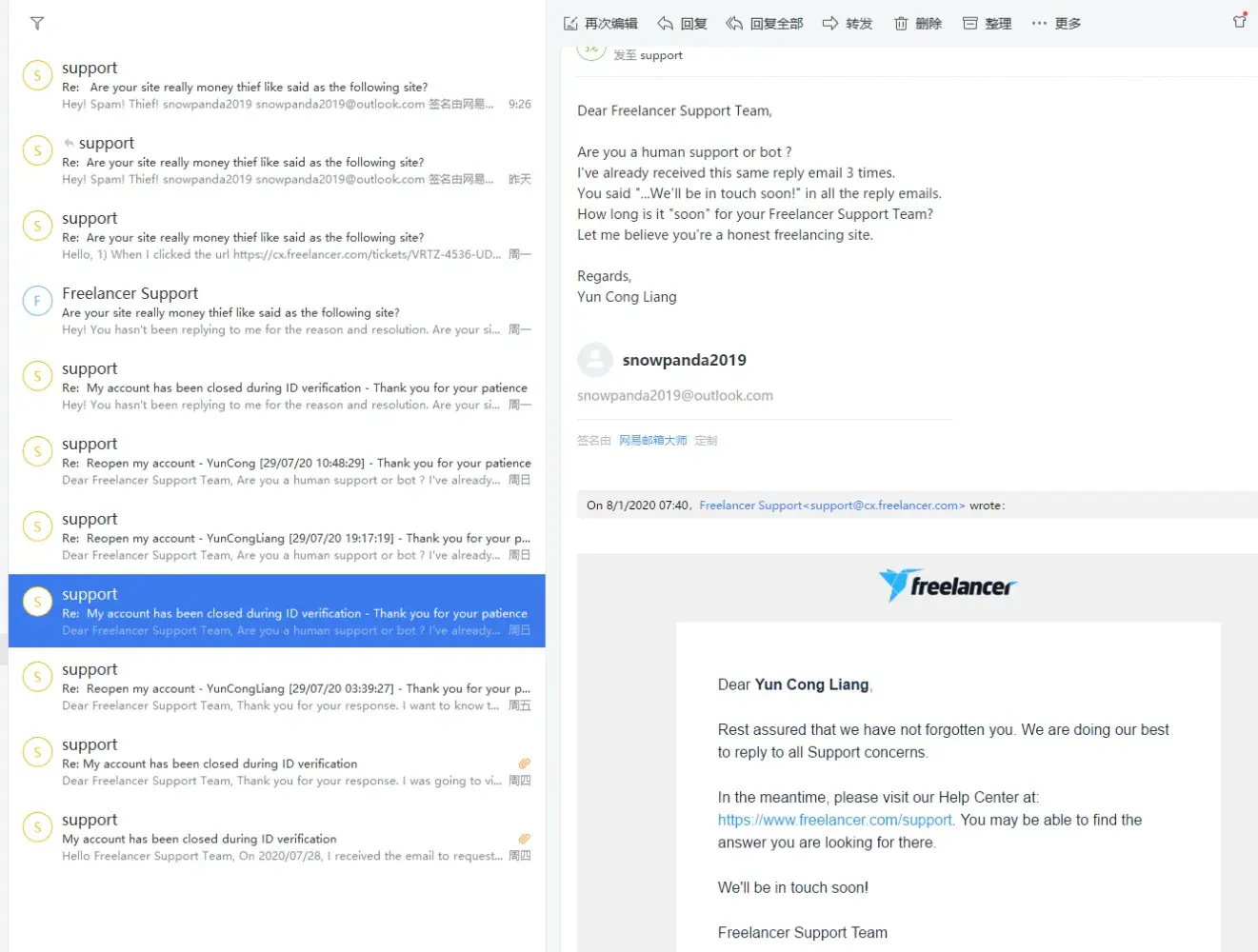The width and height of the screenshot is (1258, 952).
Task: Open the Reopen my account email stamped 19:17:19
Action: pyautogui.click(x=276, y=537)
